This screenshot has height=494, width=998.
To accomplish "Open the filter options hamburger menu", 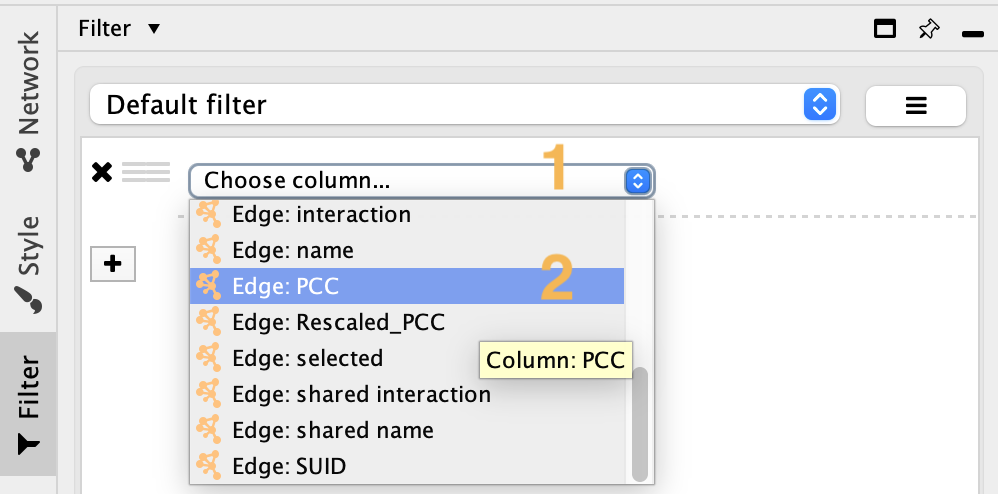I will tap(915, 105).
